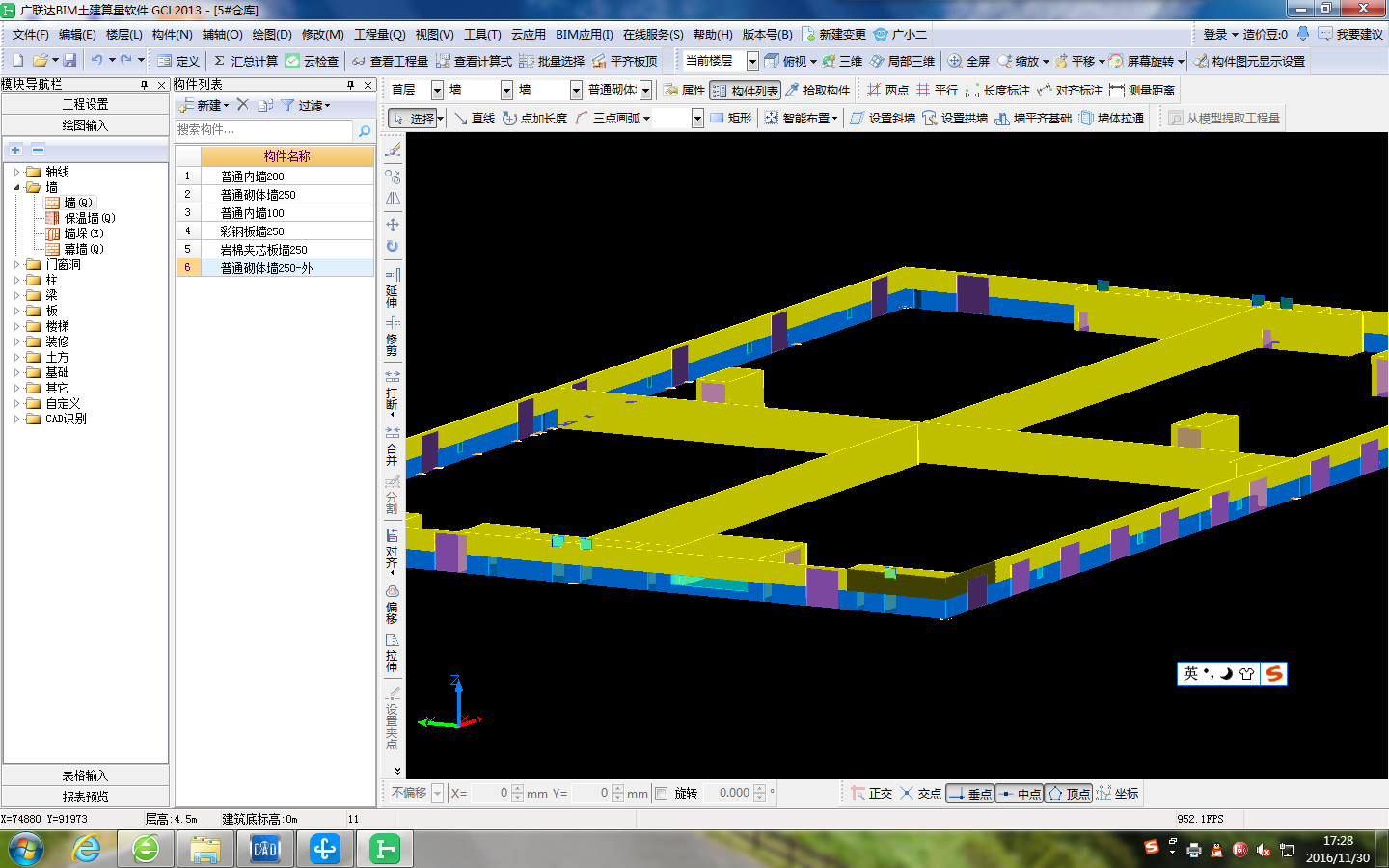Open the 帮助(H) menu
The width and height of the screenshot is (1389, 868).
[x=712, y=34]
